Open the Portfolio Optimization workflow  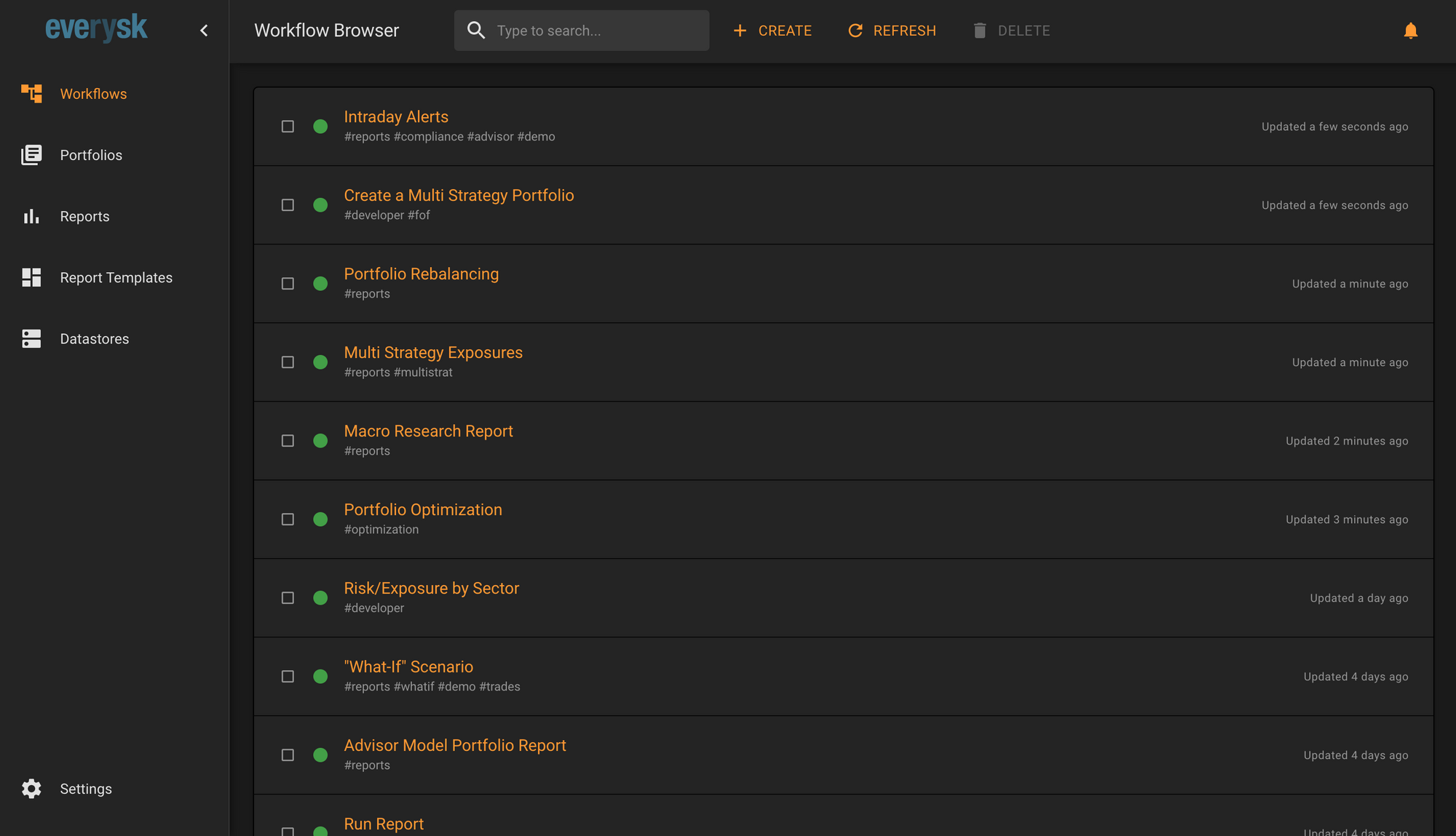(x=423, y=509)
